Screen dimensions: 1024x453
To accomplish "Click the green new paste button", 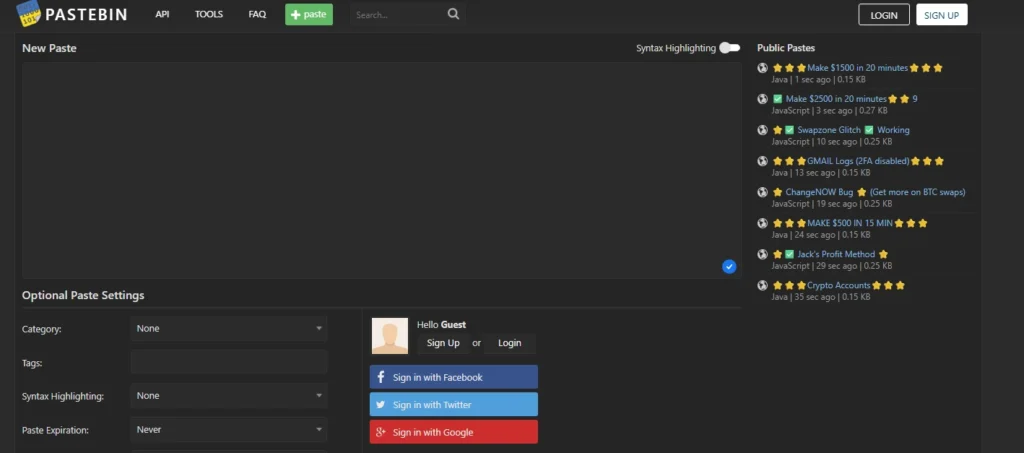I will pos(309,15).
